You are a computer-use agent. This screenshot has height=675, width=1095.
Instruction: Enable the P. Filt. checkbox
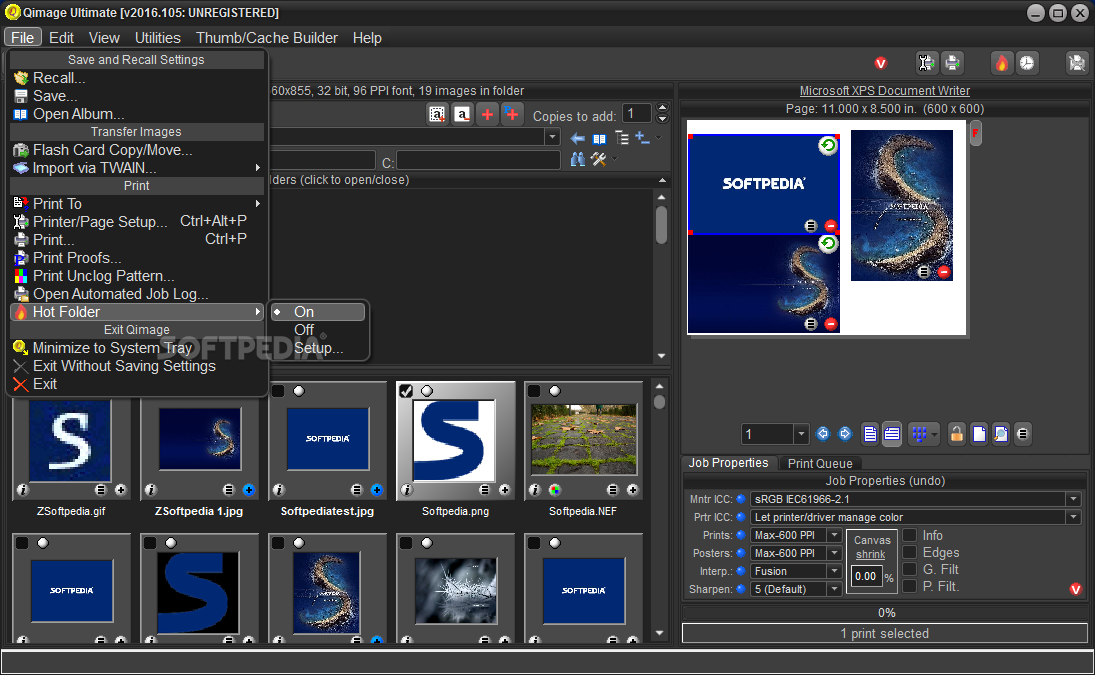click(x=910, y=586)
